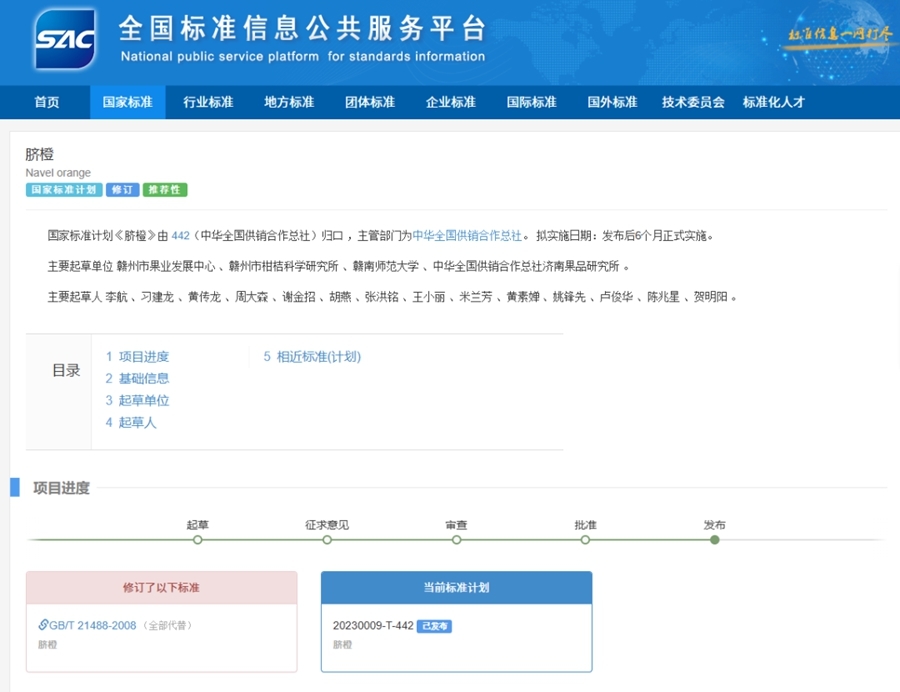
Task: Click the 已发布 status badge
Action: tap(435, 626)
